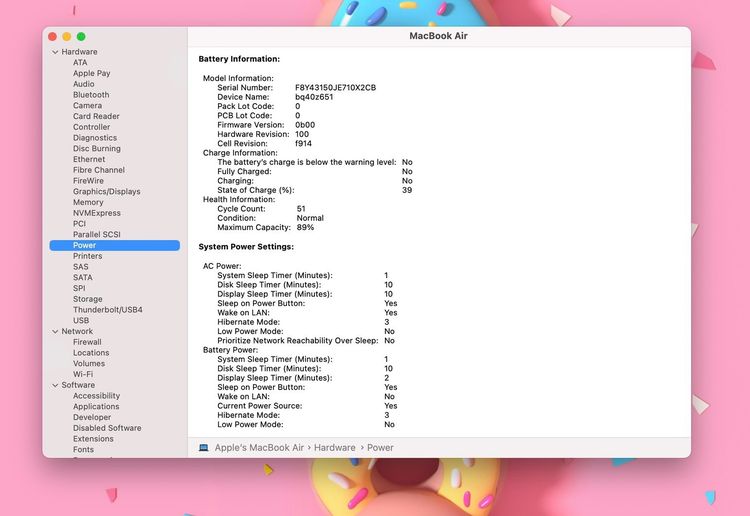Screen dimensions: 750x516
Task: Click the Prioritize Network Reachability Over Sleep label
Action: click(x=298, y=341)
